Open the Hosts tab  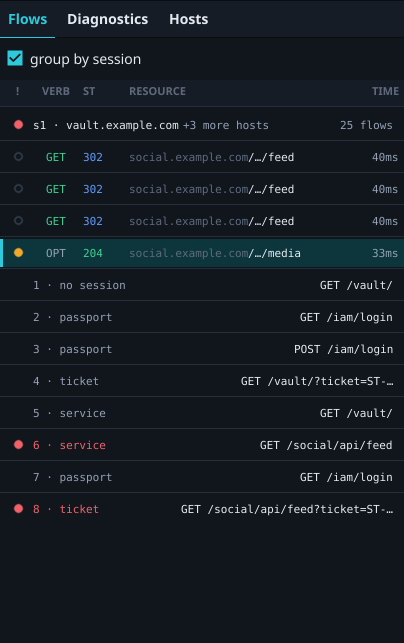point(189,19)
